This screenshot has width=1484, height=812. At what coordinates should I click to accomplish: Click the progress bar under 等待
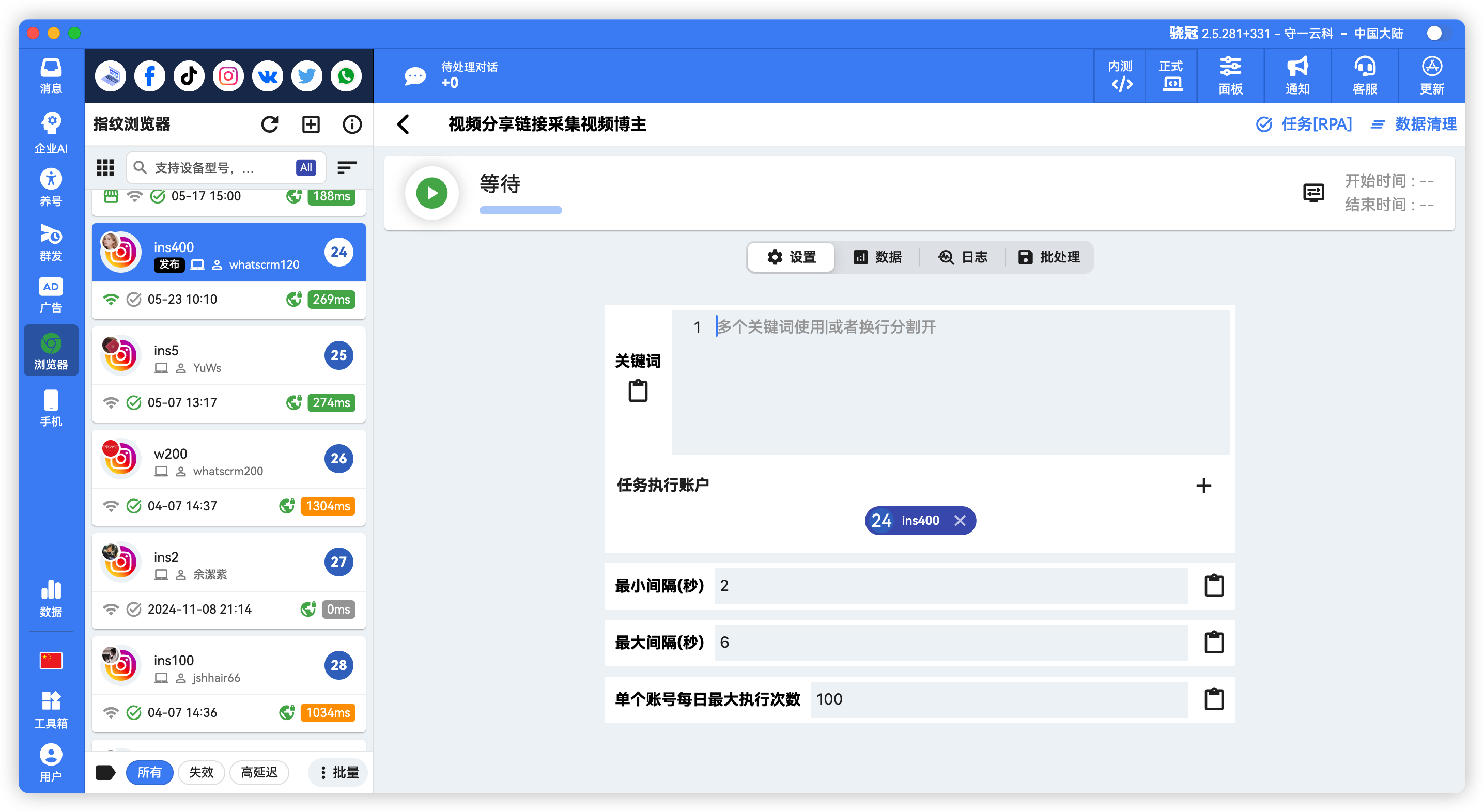520,210
